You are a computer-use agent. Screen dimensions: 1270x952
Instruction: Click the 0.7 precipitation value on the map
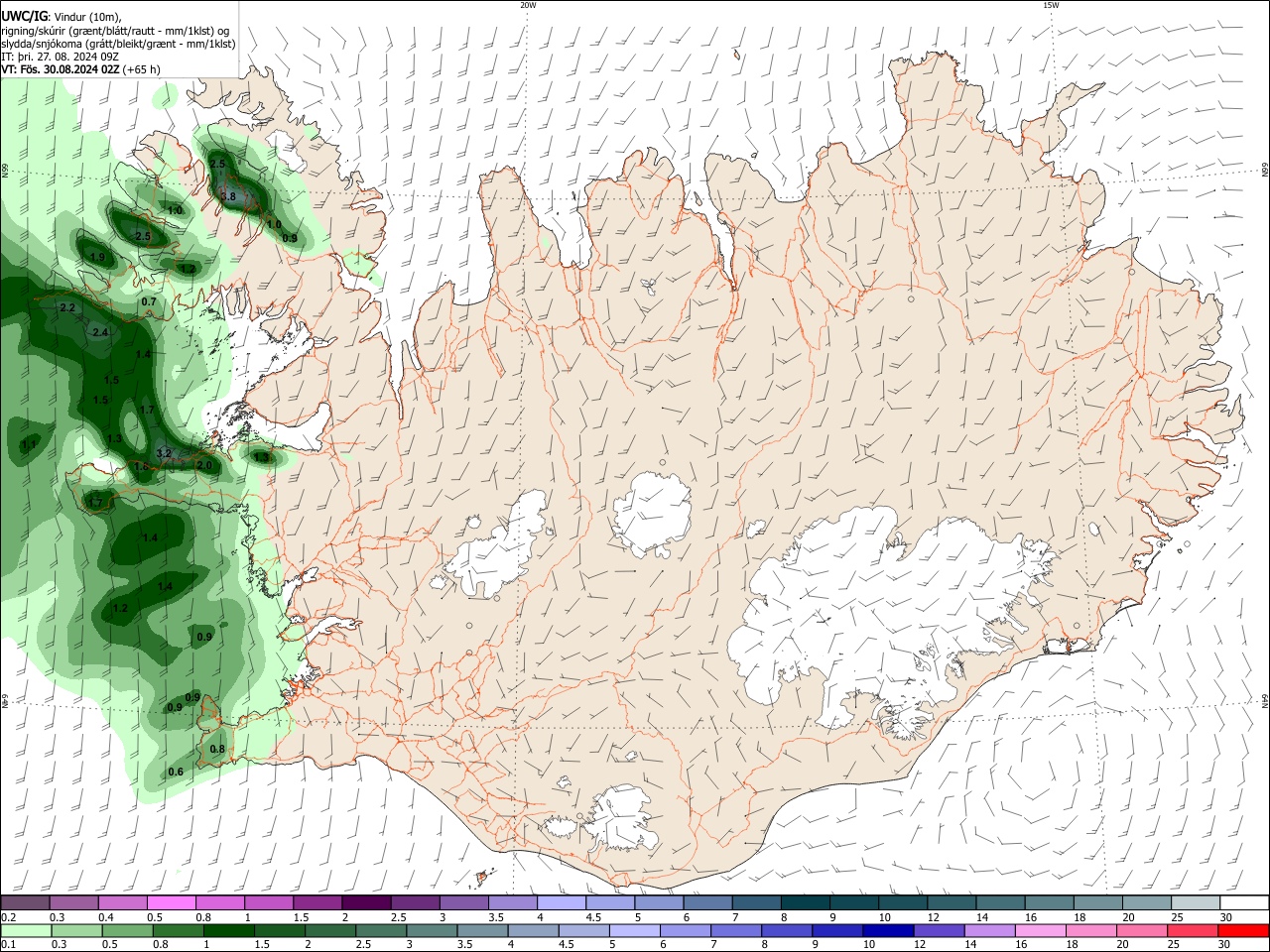coord(149,301)
